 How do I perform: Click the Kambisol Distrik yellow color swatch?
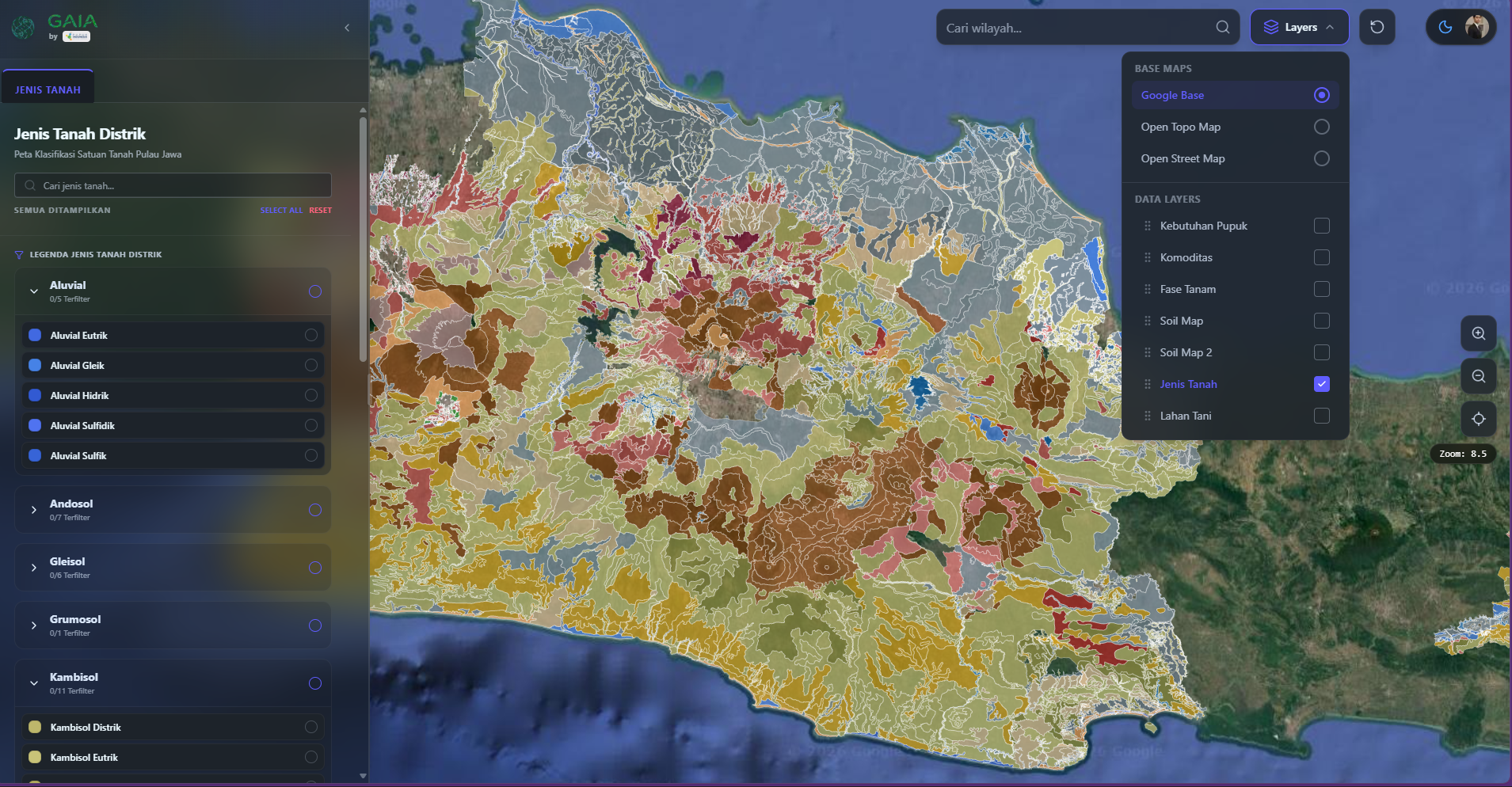click(35, 727)
